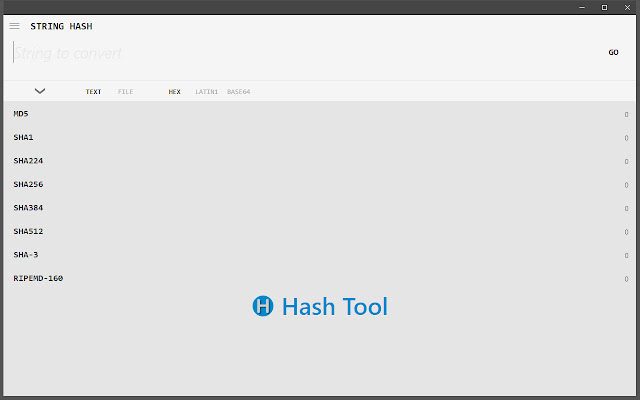
Task: Expand the options chevron below input
Action: point(40,91)
